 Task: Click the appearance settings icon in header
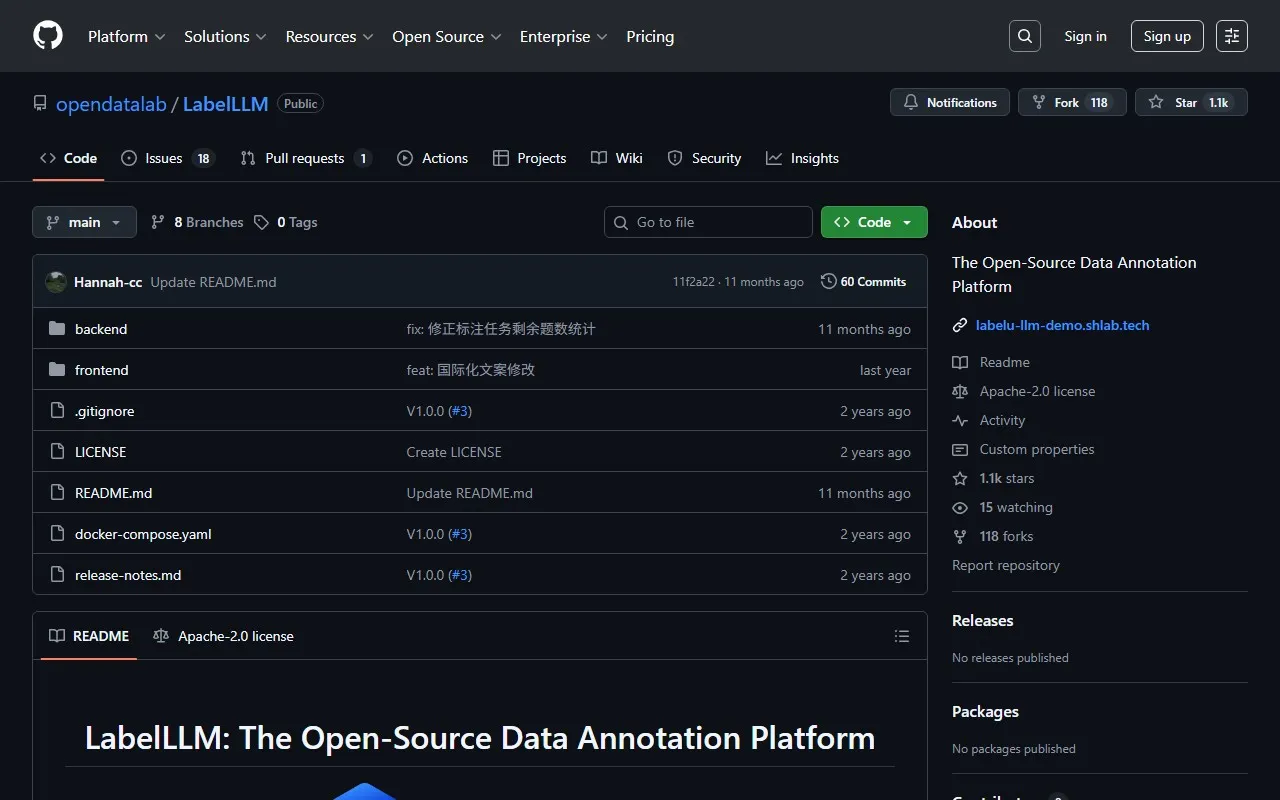(x=1232, y=36)
